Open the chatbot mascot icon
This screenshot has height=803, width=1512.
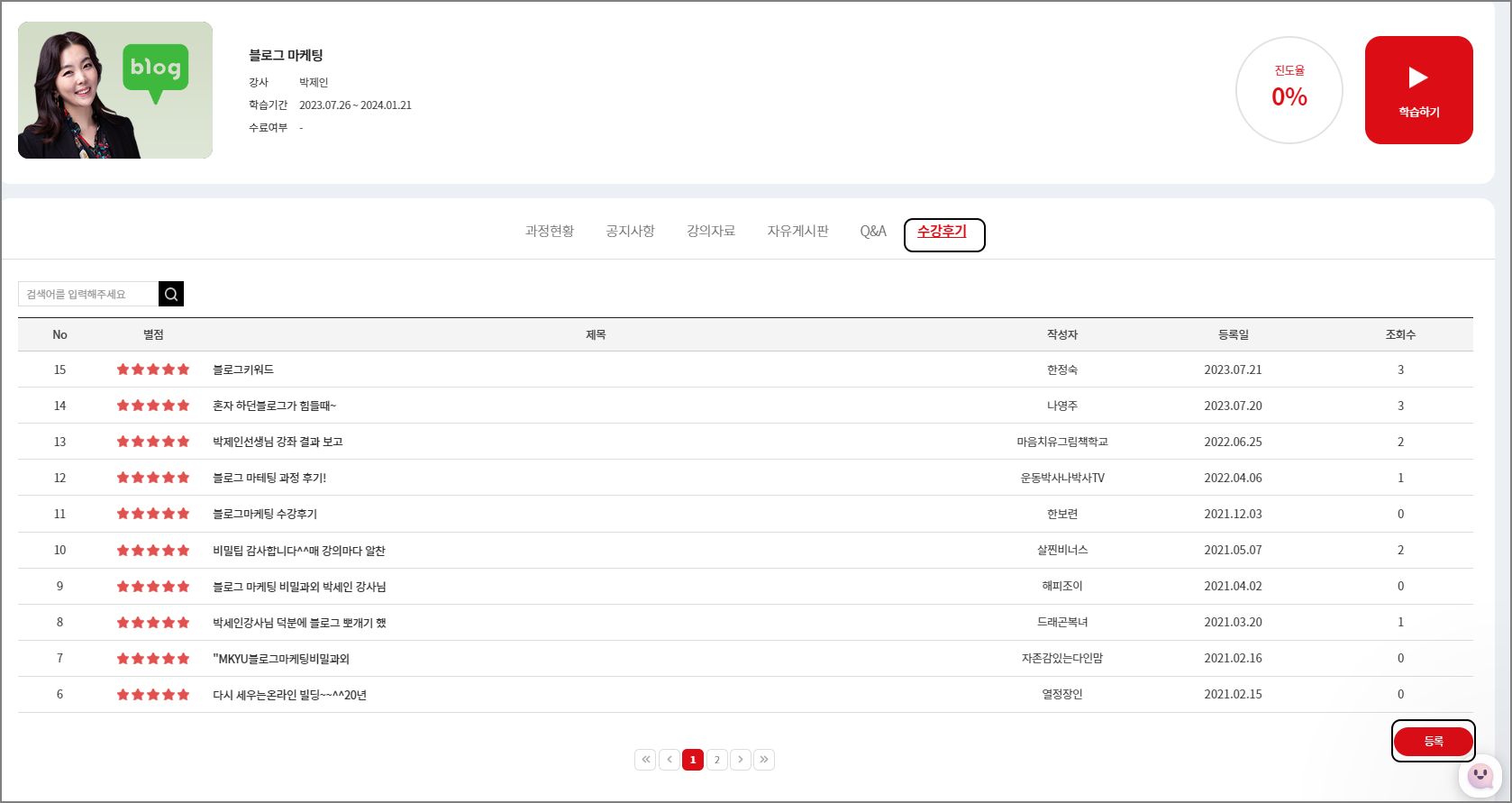click(x=1480, y=775)
